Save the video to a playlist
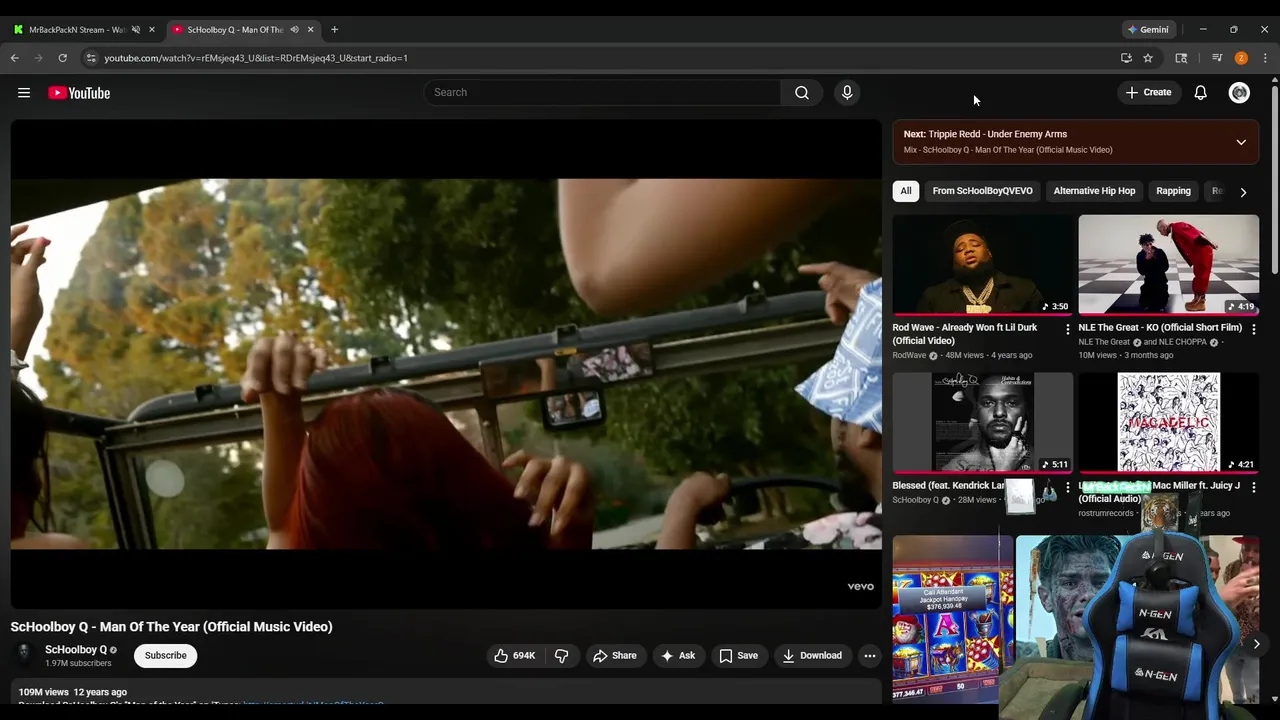 [738, 656]
